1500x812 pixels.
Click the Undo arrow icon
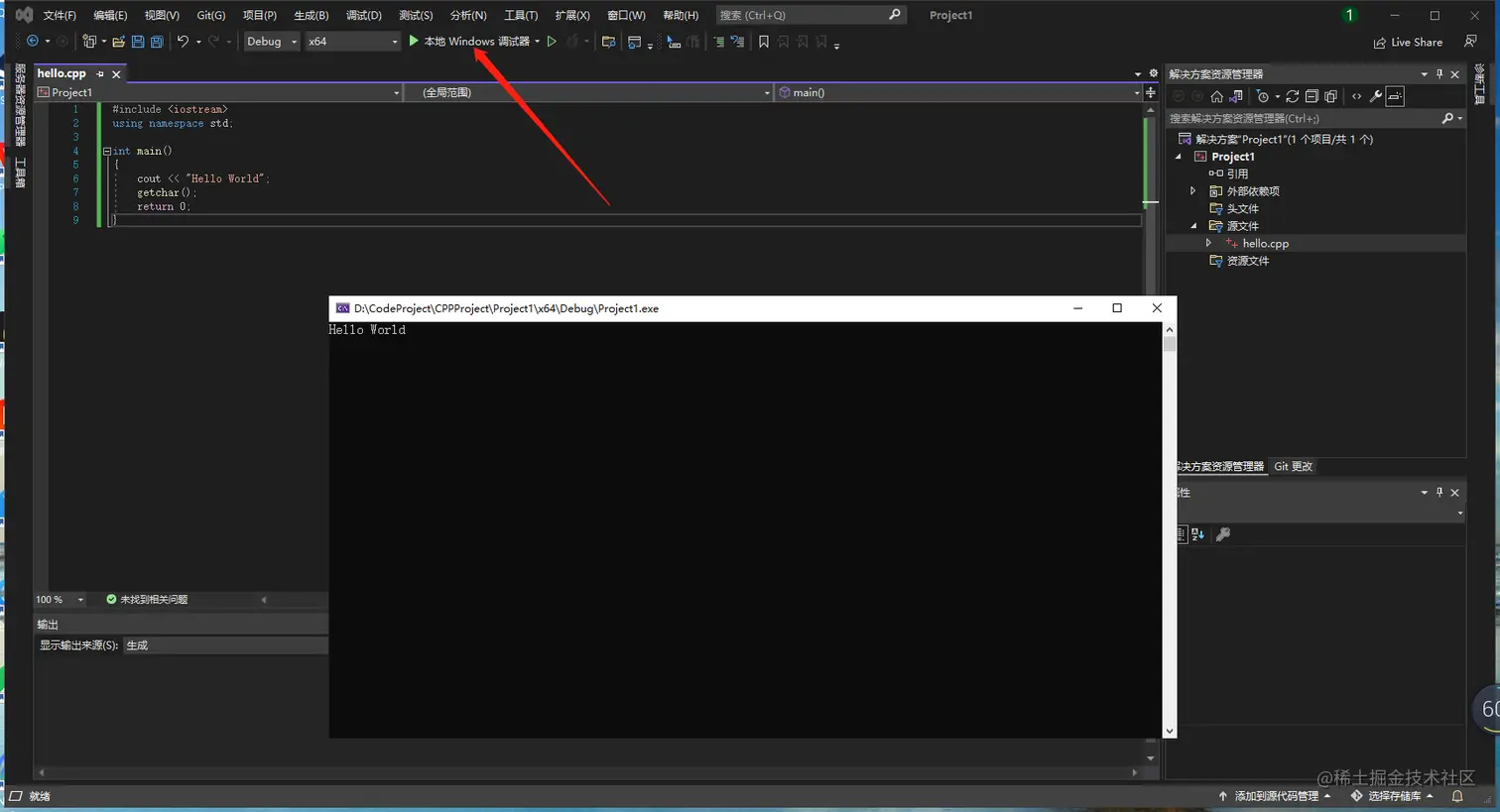183,42
